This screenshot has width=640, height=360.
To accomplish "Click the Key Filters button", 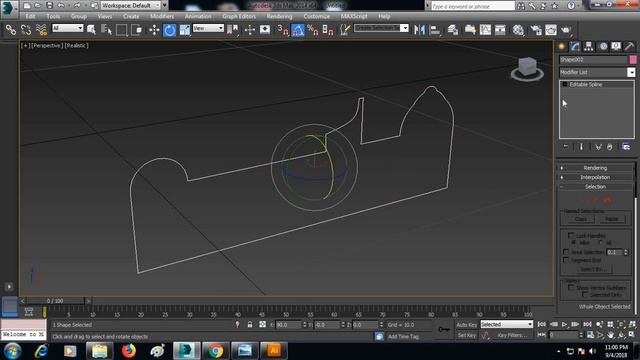I will (x=512, y=335).
